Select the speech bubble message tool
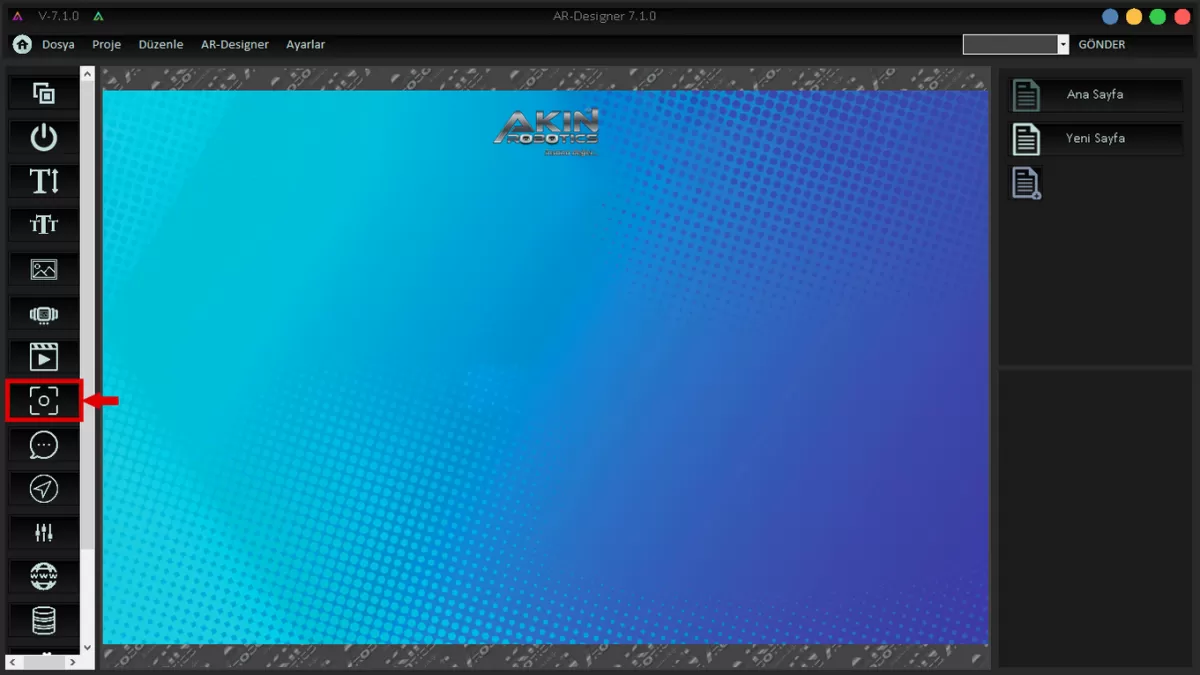The height and width of the screenshot is (675, 1200). click(44, 445)
